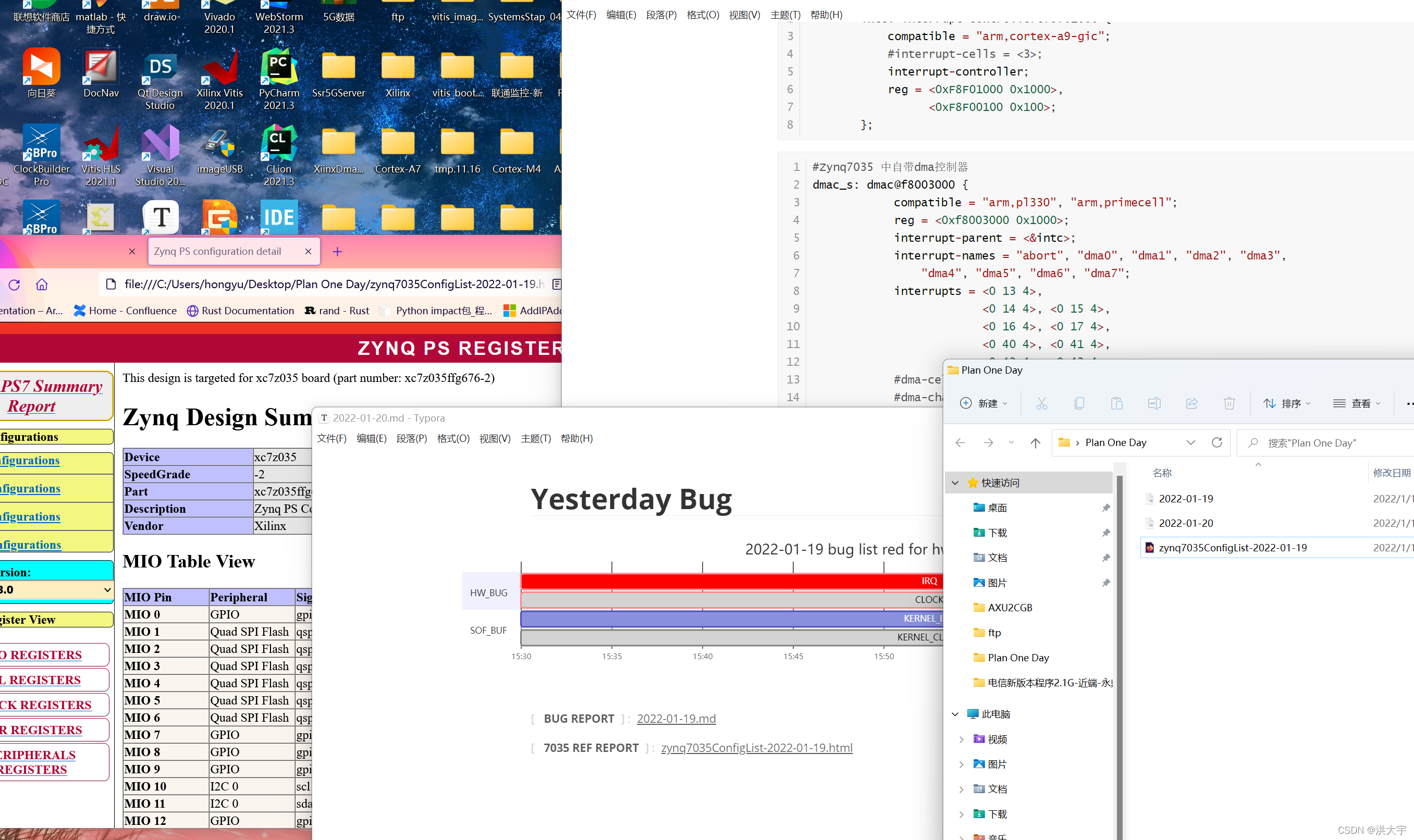Launch Visual Studio desktop shortcut
1414x840 pixels.
(x=160, y=156)
